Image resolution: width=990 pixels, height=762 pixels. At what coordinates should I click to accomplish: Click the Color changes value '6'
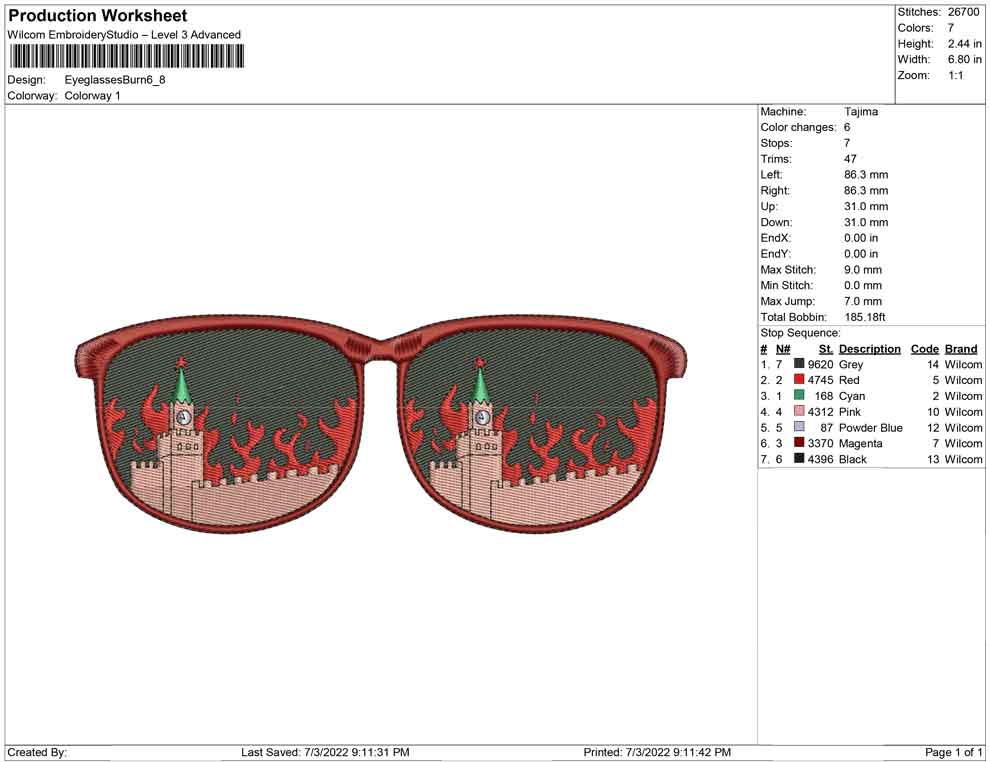pos(847,128)
